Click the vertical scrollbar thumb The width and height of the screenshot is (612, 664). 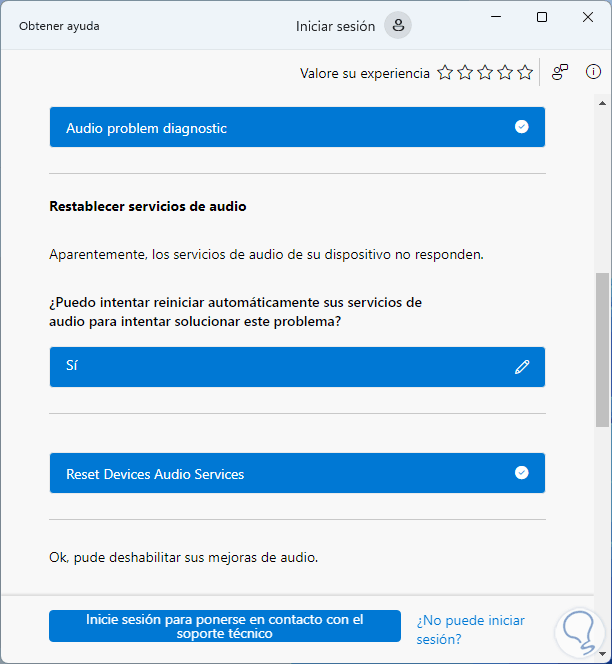click(602, 350)
